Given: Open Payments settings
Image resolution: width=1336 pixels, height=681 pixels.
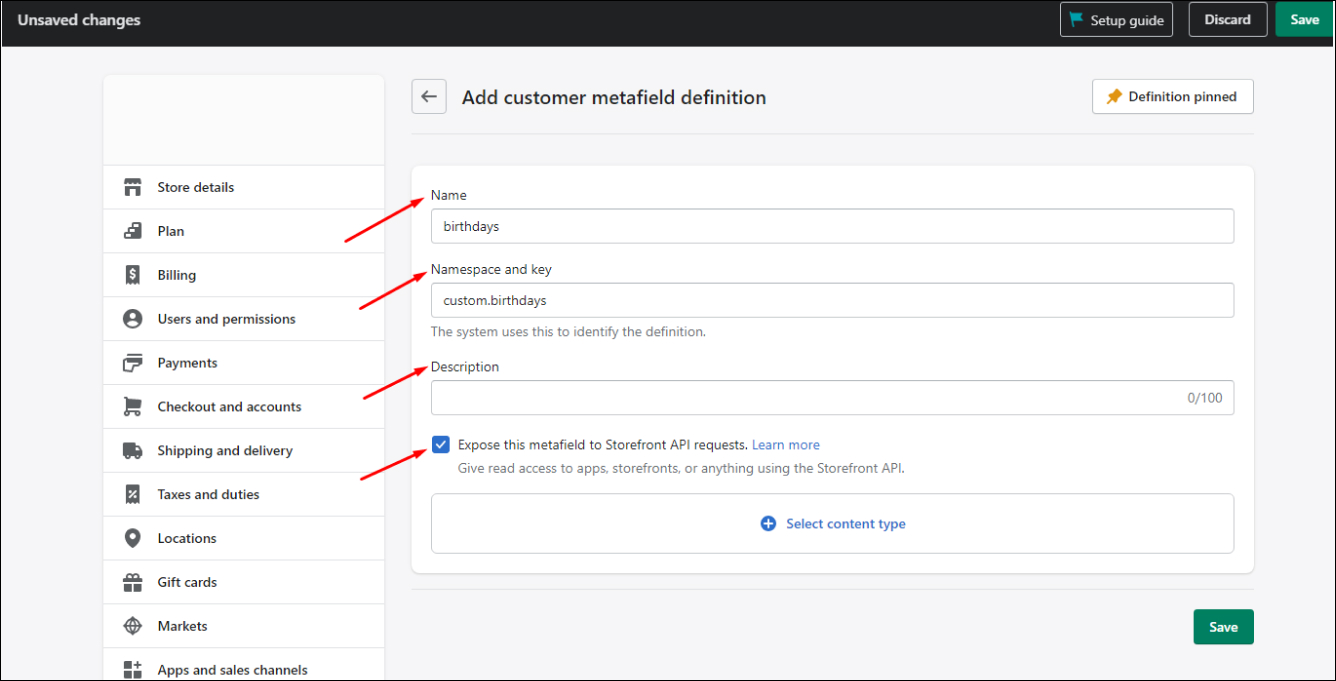Looking at the screenshot, I should tap(244, 363).
